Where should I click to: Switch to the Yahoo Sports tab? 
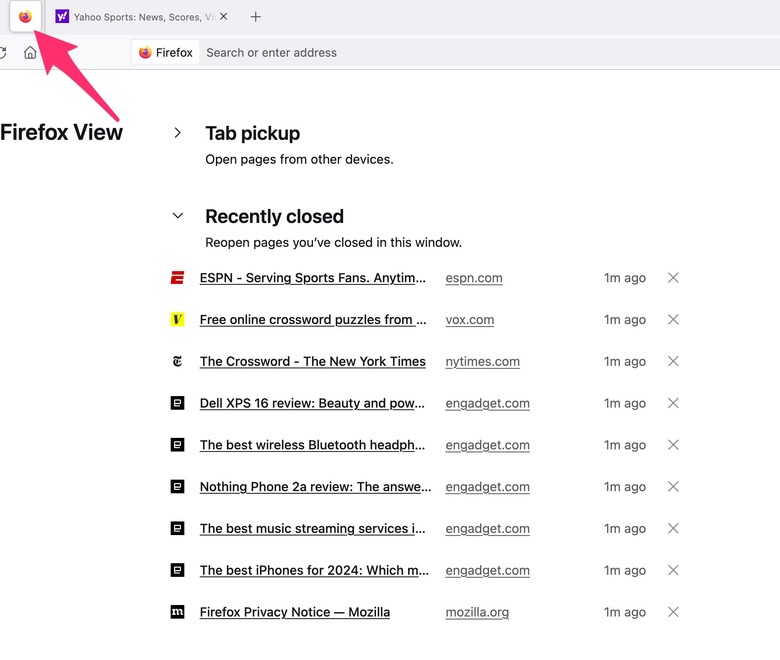[x=142, y=17]
